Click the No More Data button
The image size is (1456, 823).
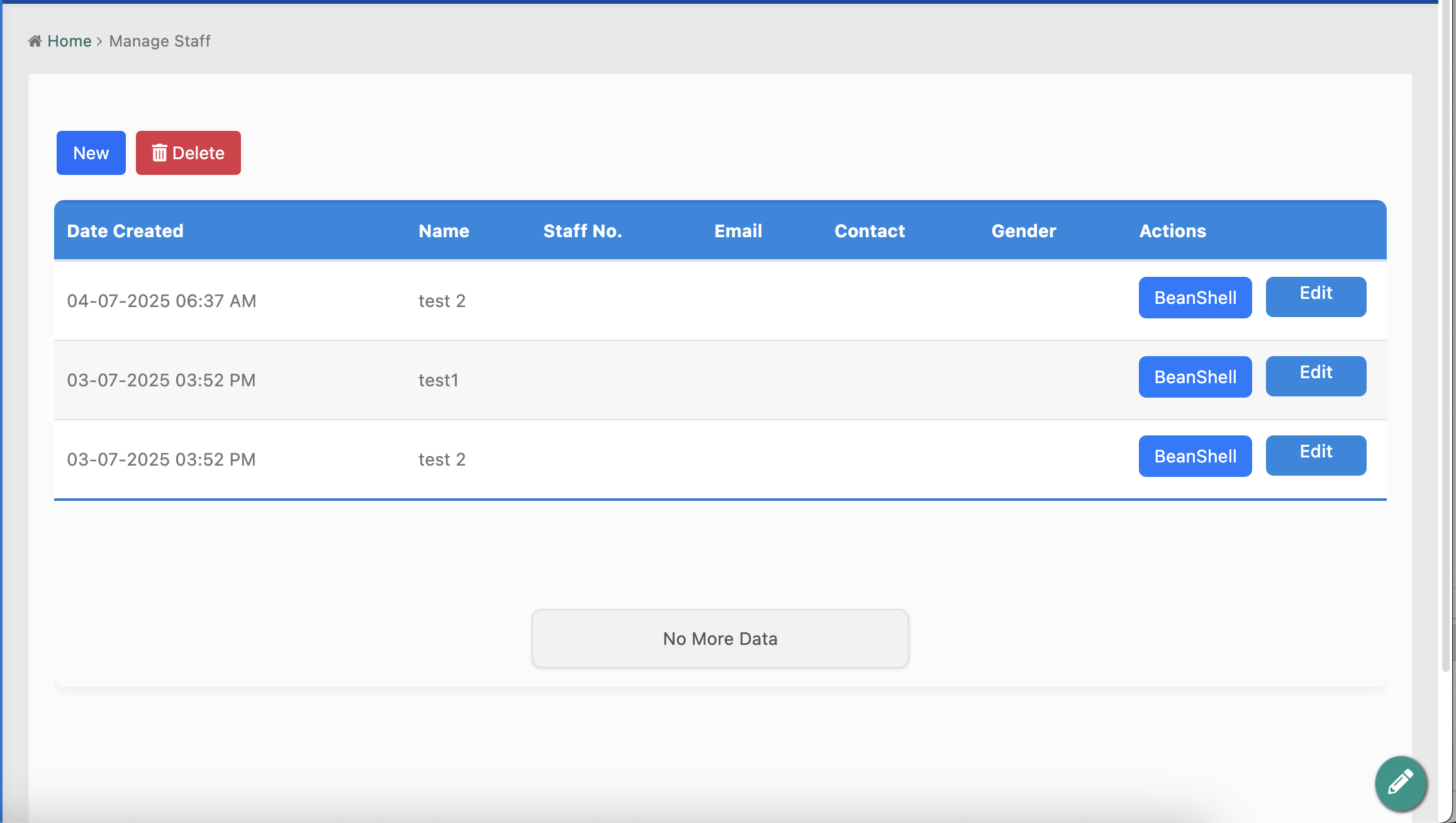point(720,639)
